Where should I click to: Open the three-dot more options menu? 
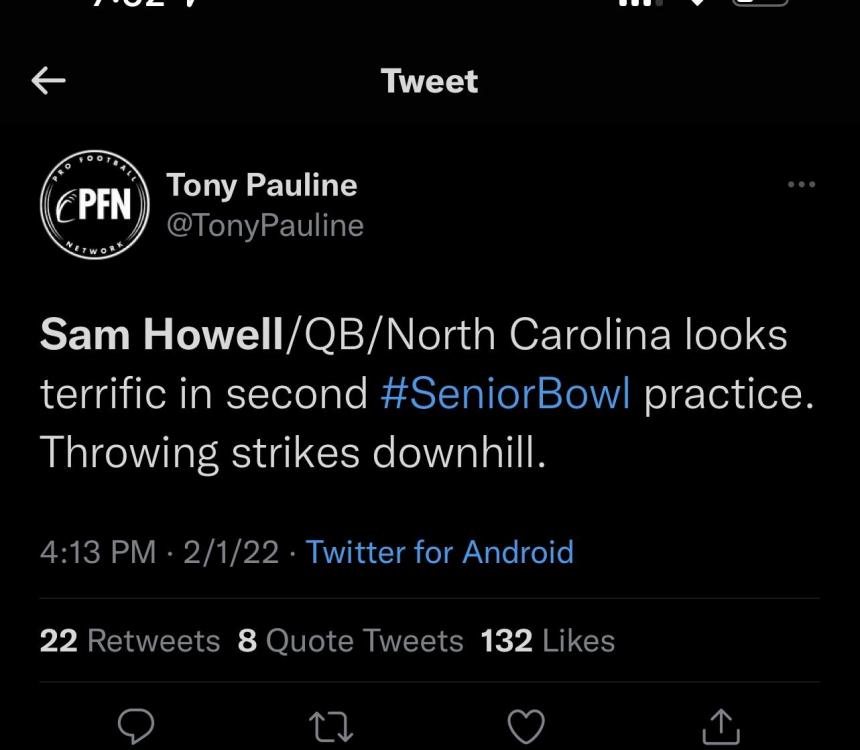coord(801,185)
